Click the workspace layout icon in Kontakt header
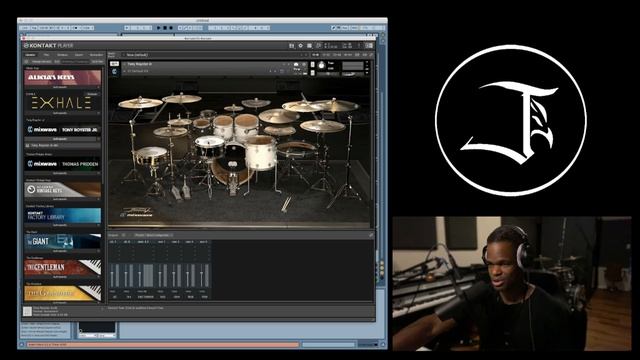This screenshot has height=360, width=640. 309,46
